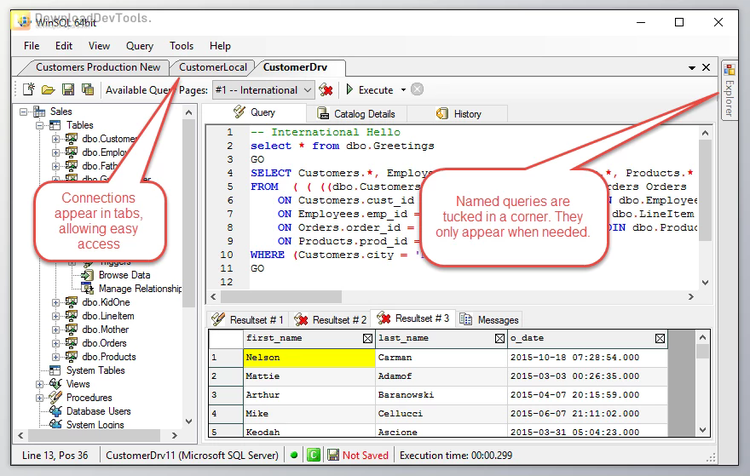Click the Browse Data tree item
Image resolution: width=750 pixels, height=476 pixels.
pyautogui.click(x=124, y=275)
